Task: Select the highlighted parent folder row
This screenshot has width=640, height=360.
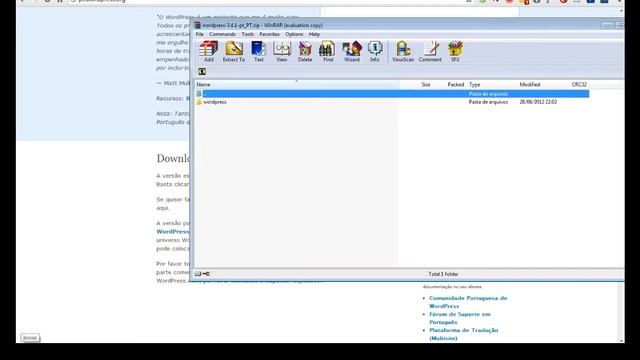Action: click(x=392, y=94)
